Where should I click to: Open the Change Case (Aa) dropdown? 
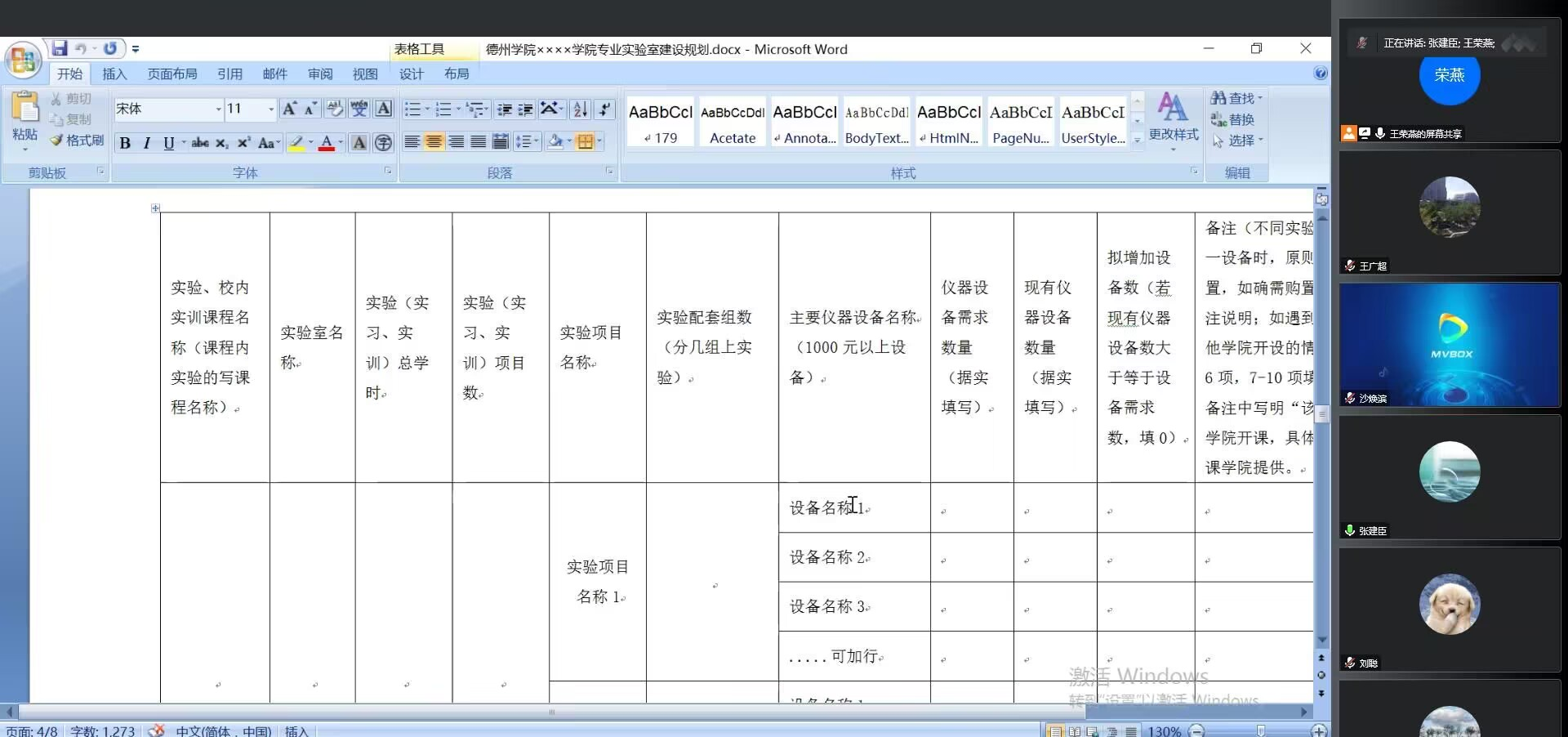[x=269, y=143]
